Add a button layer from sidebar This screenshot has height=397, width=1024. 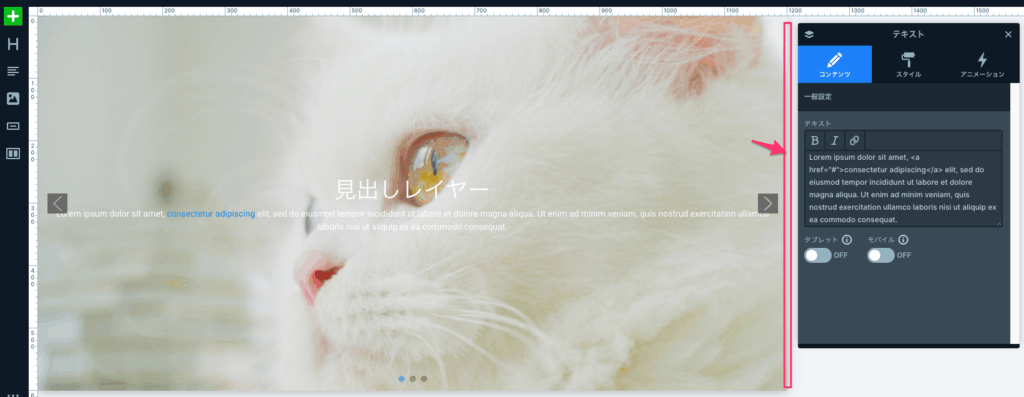pos(13,126)
